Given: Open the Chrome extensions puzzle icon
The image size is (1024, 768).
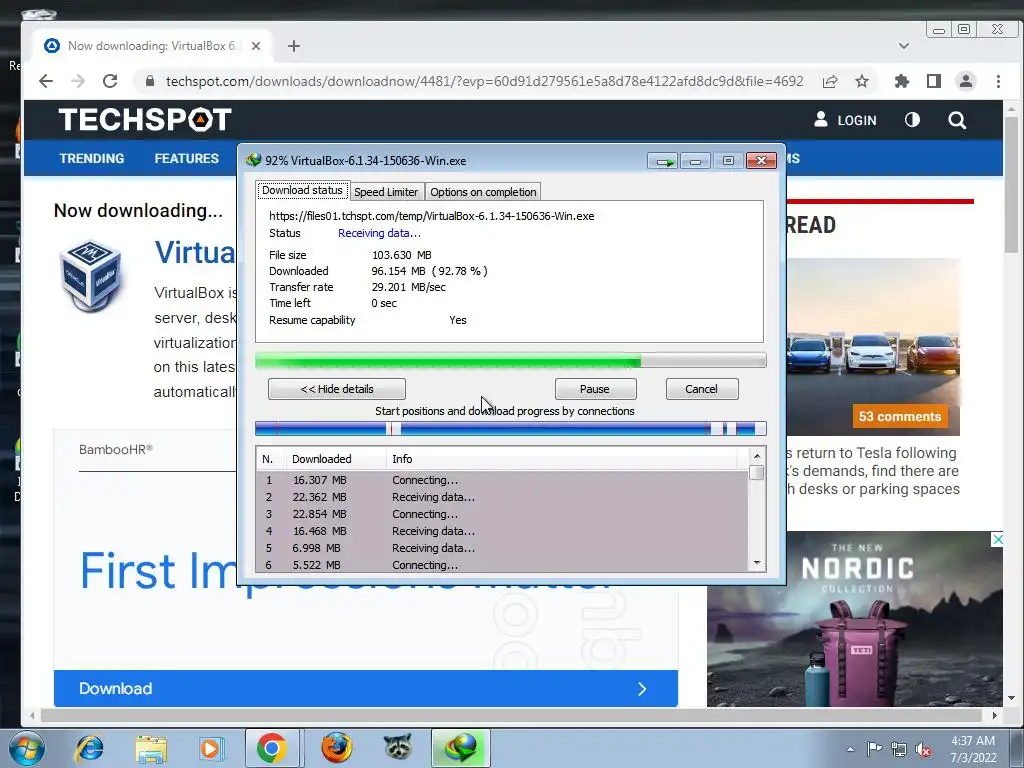Looking at the screenshot, I should point(902,81).
